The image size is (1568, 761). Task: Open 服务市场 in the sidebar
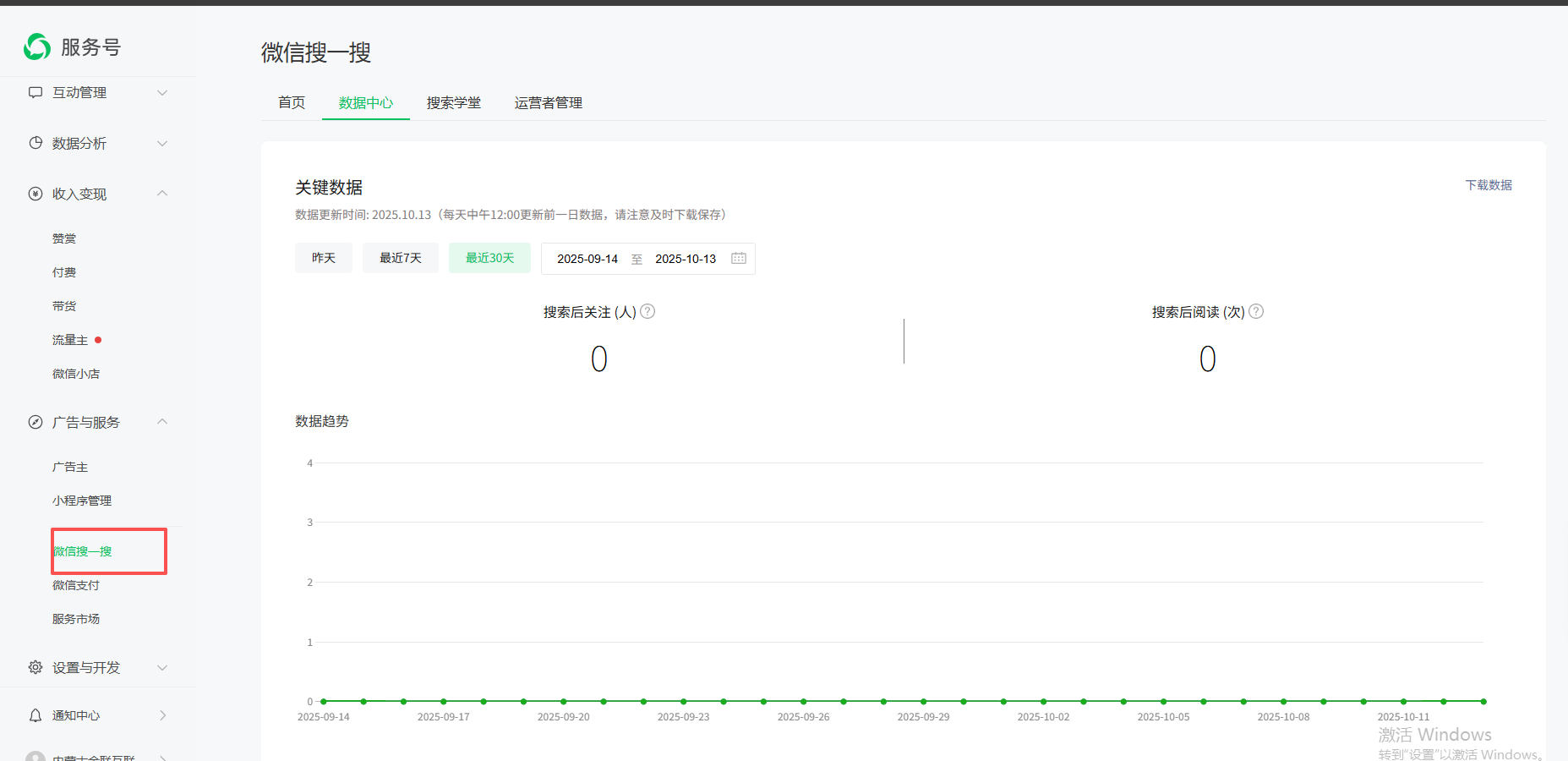[x=76, y=619]
